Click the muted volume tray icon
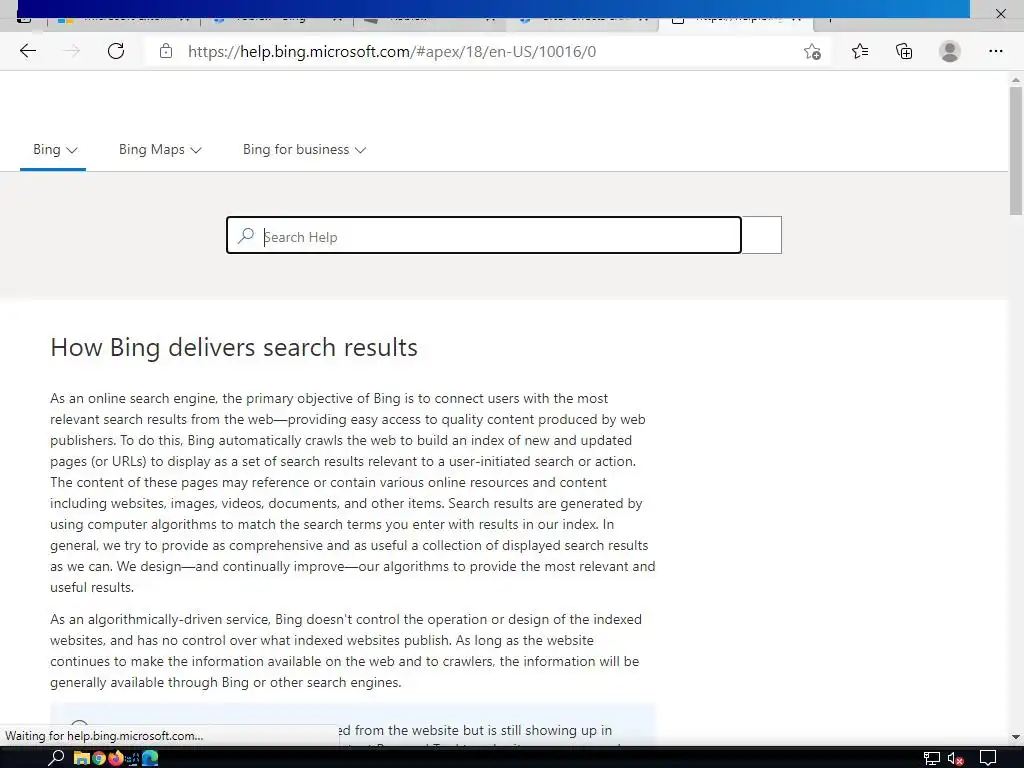 pos(956,758)
